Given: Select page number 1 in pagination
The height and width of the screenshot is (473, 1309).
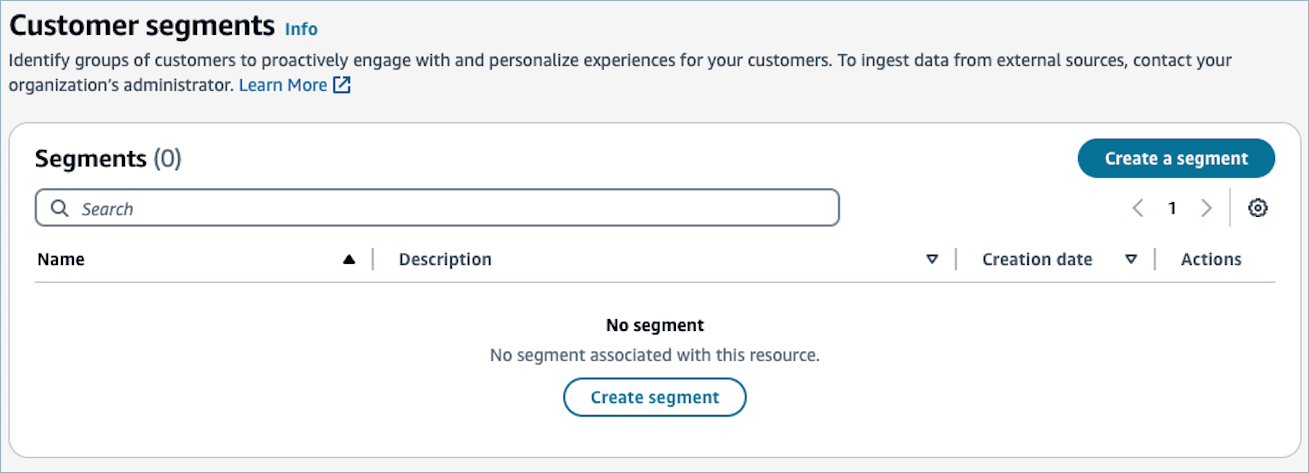Looking at the screenshot, I should point(1172,208).
